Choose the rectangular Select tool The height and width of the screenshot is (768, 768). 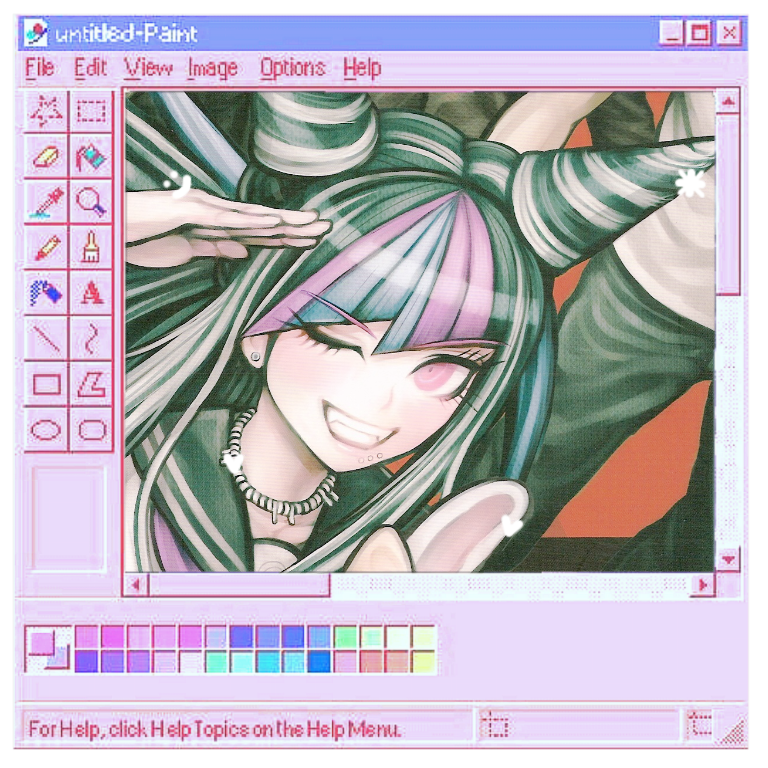(92, 111)
